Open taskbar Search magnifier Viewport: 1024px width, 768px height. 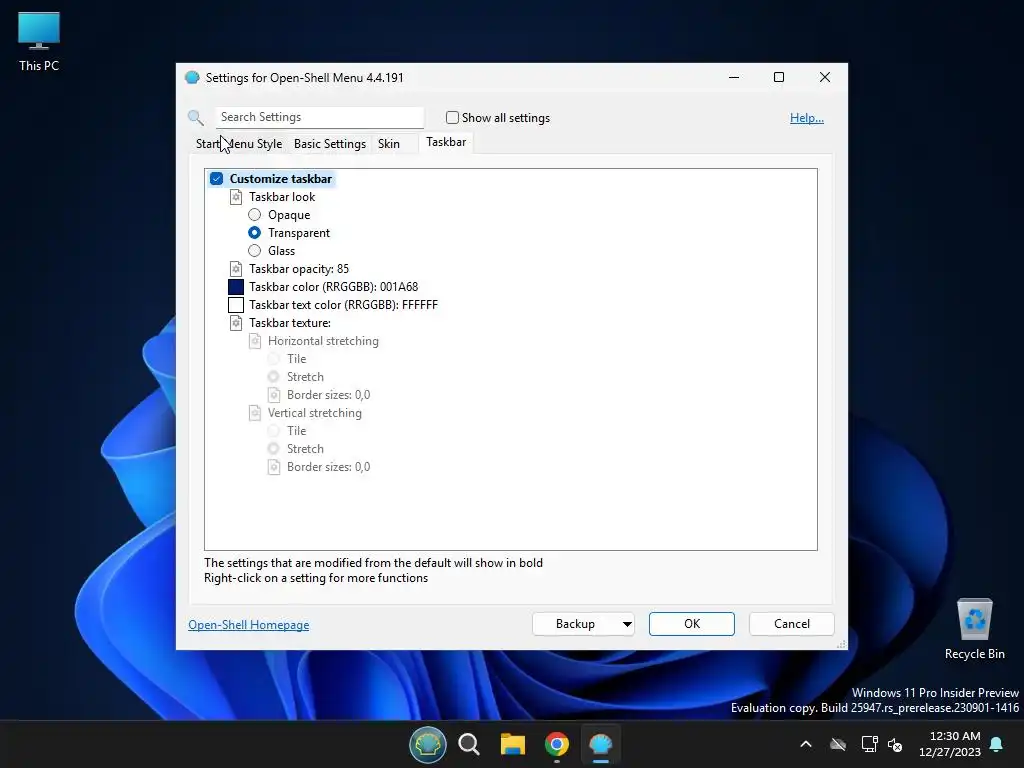[x=469, y=744]
